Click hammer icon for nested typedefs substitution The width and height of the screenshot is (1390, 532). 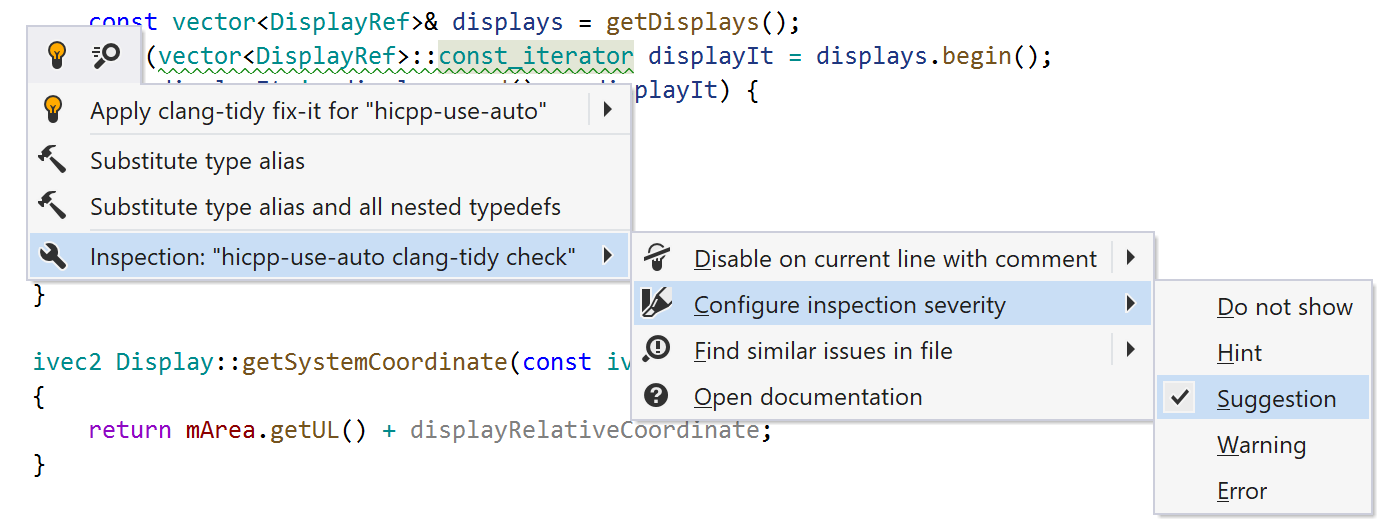(x=52, y=207)
